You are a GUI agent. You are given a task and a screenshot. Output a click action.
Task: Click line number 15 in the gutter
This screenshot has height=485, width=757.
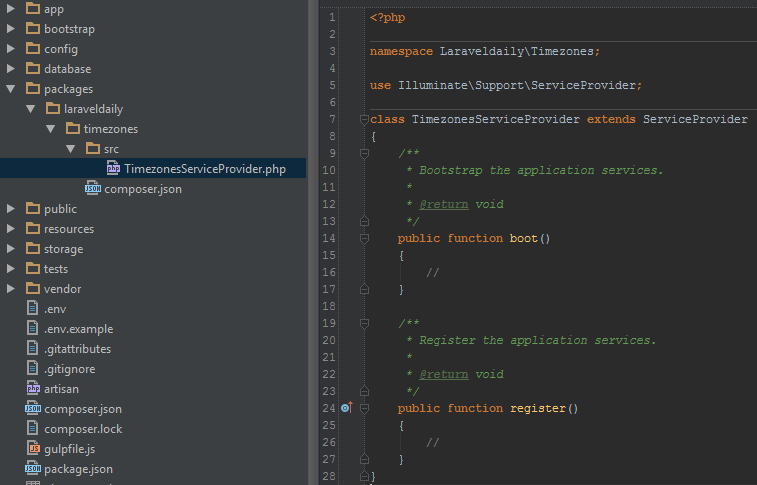(x=329, y=255)
